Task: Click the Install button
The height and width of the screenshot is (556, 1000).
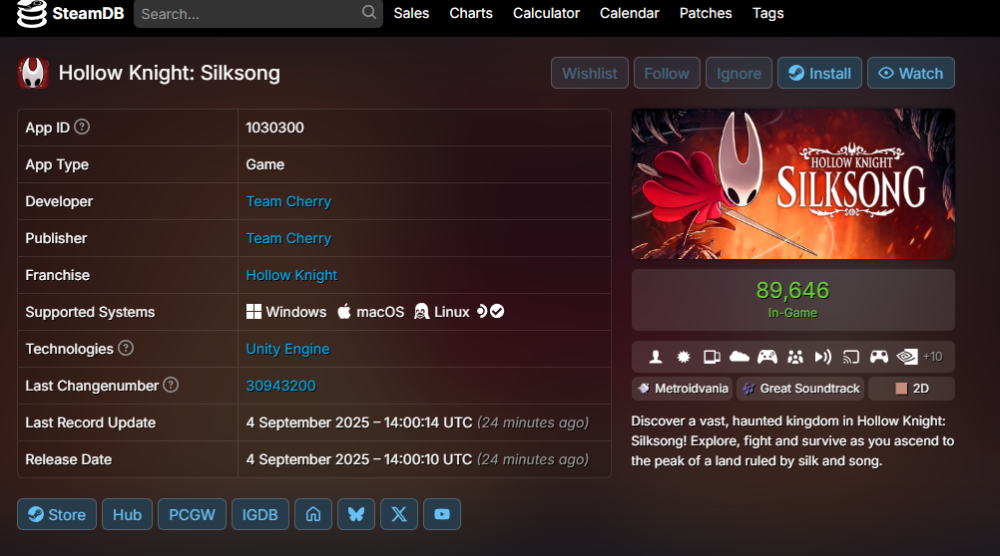Action: pos(820,73)
